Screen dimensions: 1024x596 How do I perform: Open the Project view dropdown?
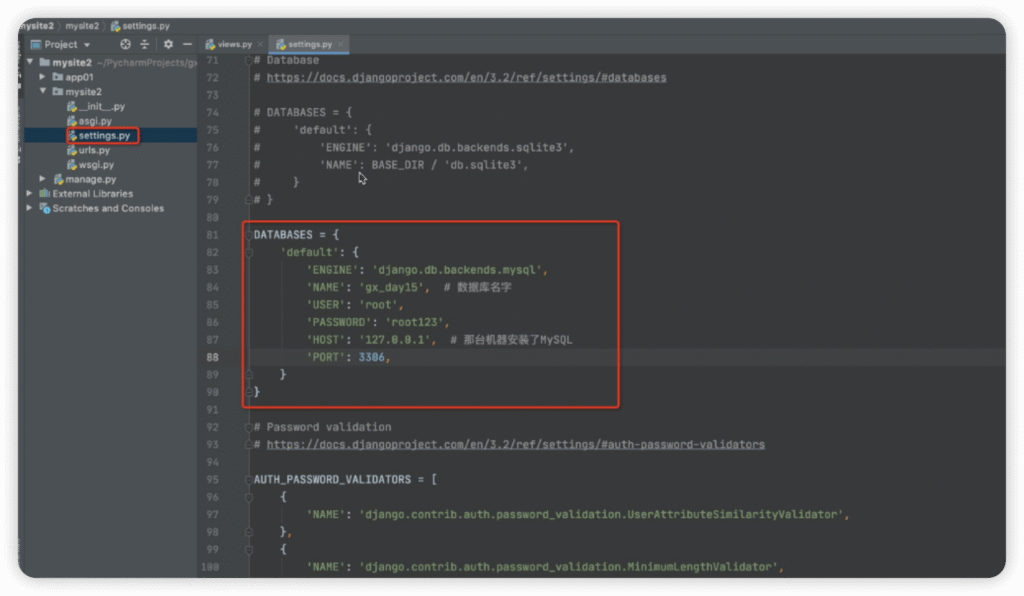tap(87, 45)
